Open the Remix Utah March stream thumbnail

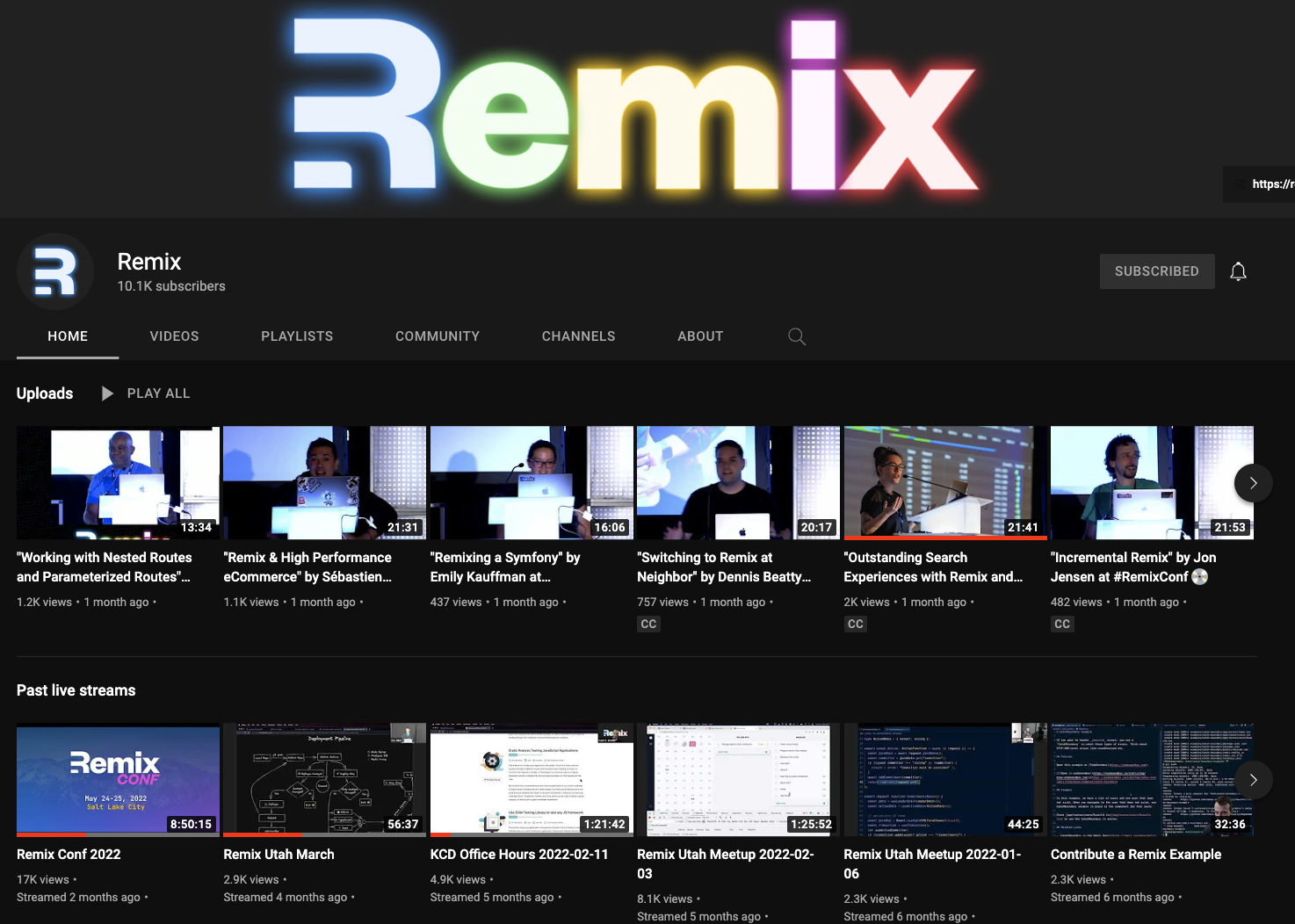324,780
